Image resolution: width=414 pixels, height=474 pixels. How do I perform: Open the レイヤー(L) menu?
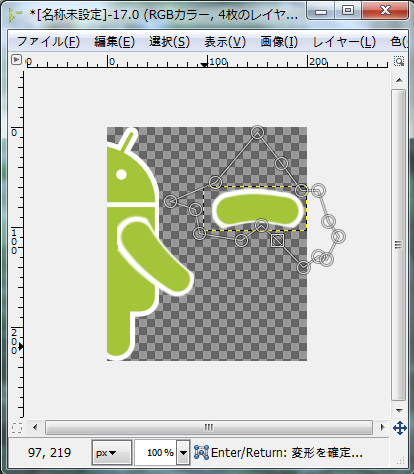344,42
